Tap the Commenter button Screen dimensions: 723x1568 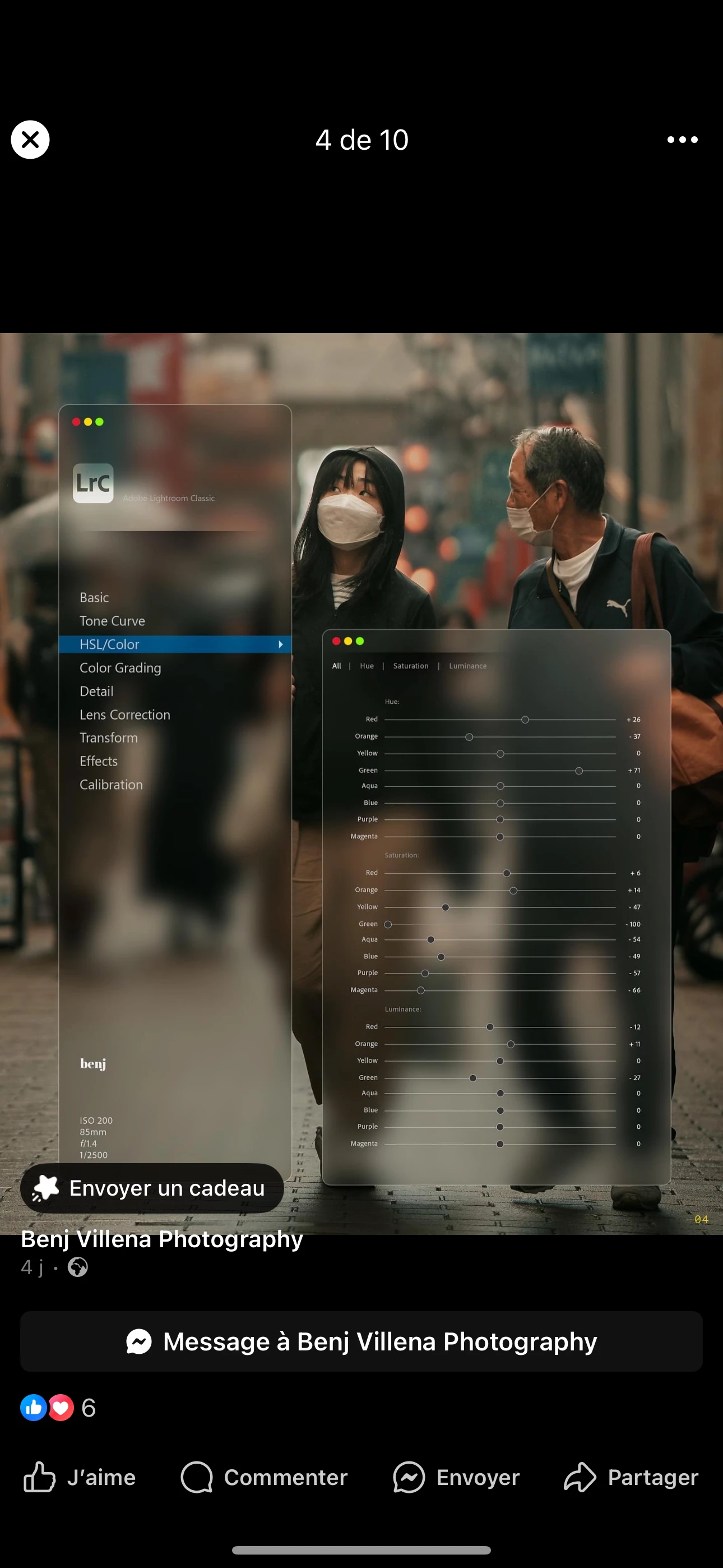coord(263,1477)
